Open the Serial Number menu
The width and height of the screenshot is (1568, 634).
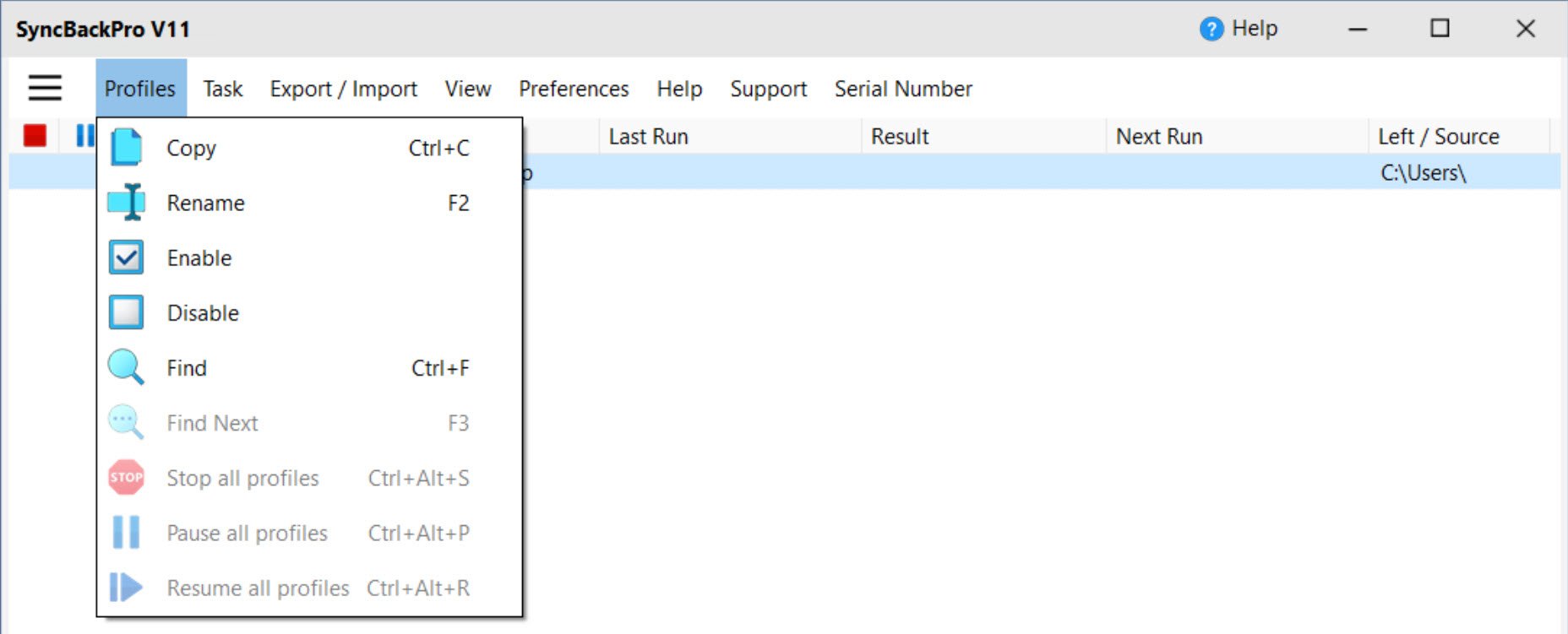903,89
